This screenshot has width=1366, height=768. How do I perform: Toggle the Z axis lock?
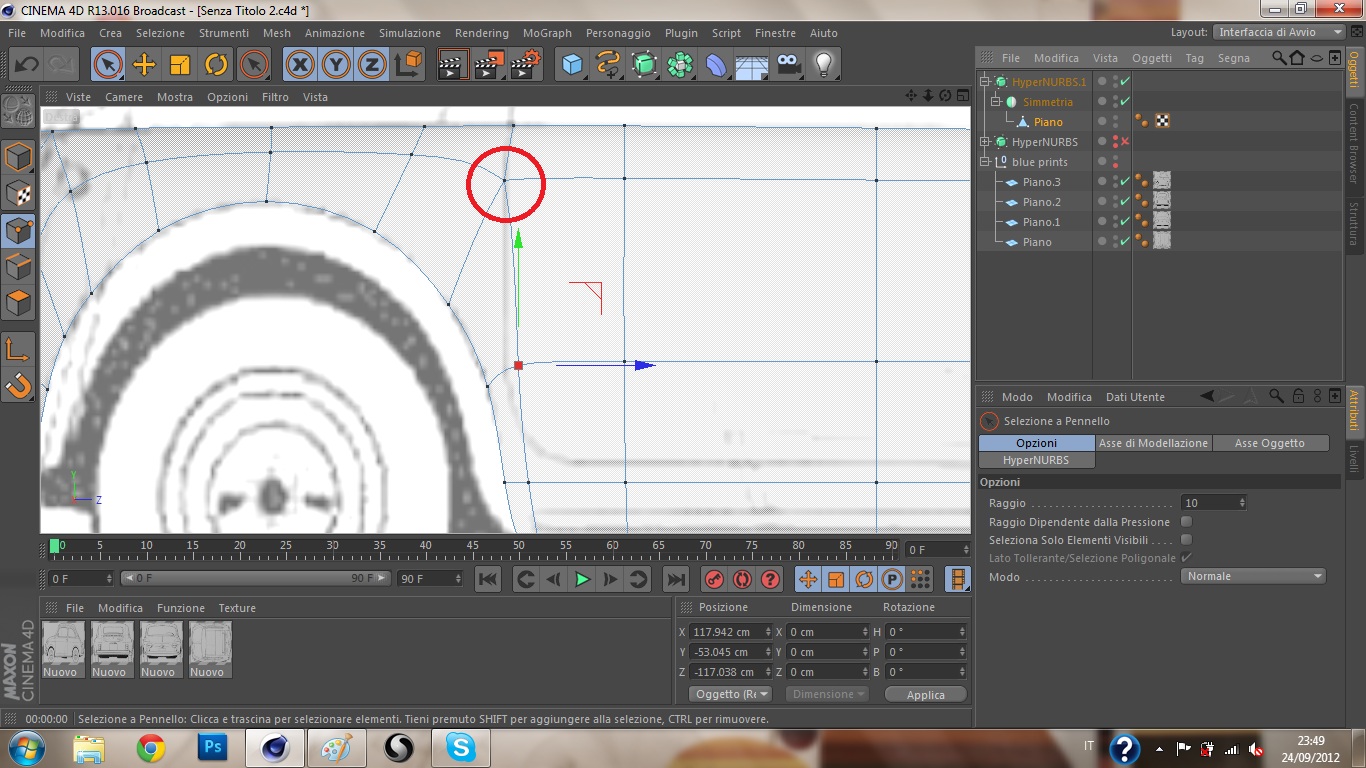(x=372, y=65)
